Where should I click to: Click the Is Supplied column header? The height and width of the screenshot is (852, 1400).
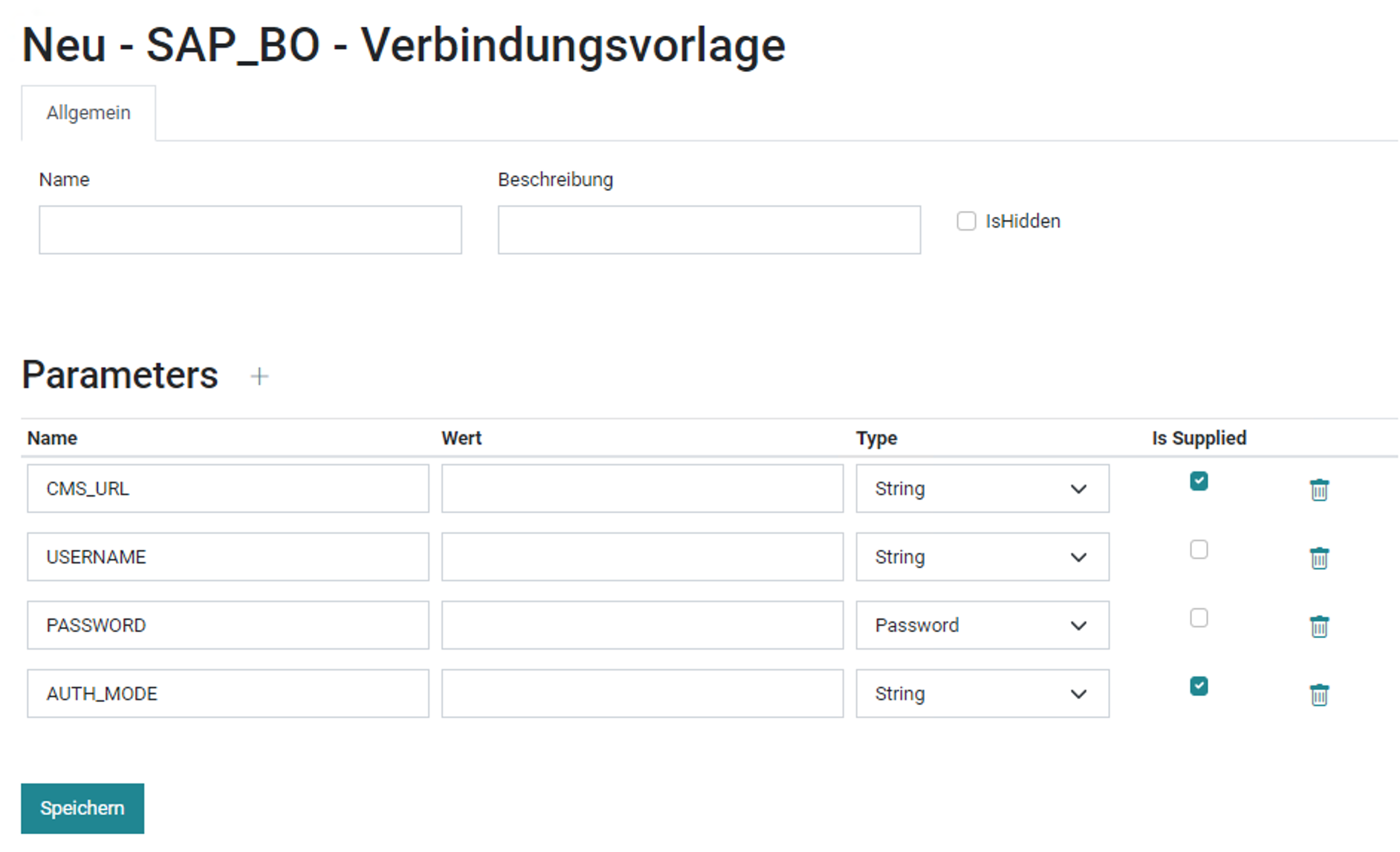click(x=1199, y=439)
